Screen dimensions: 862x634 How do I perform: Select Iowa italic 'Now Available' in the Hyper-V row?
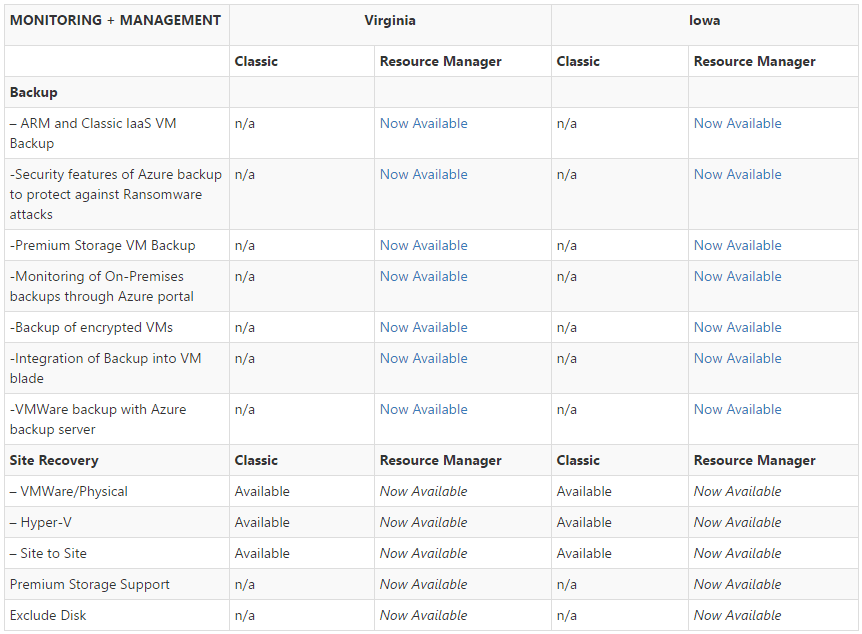coord(737,522)
